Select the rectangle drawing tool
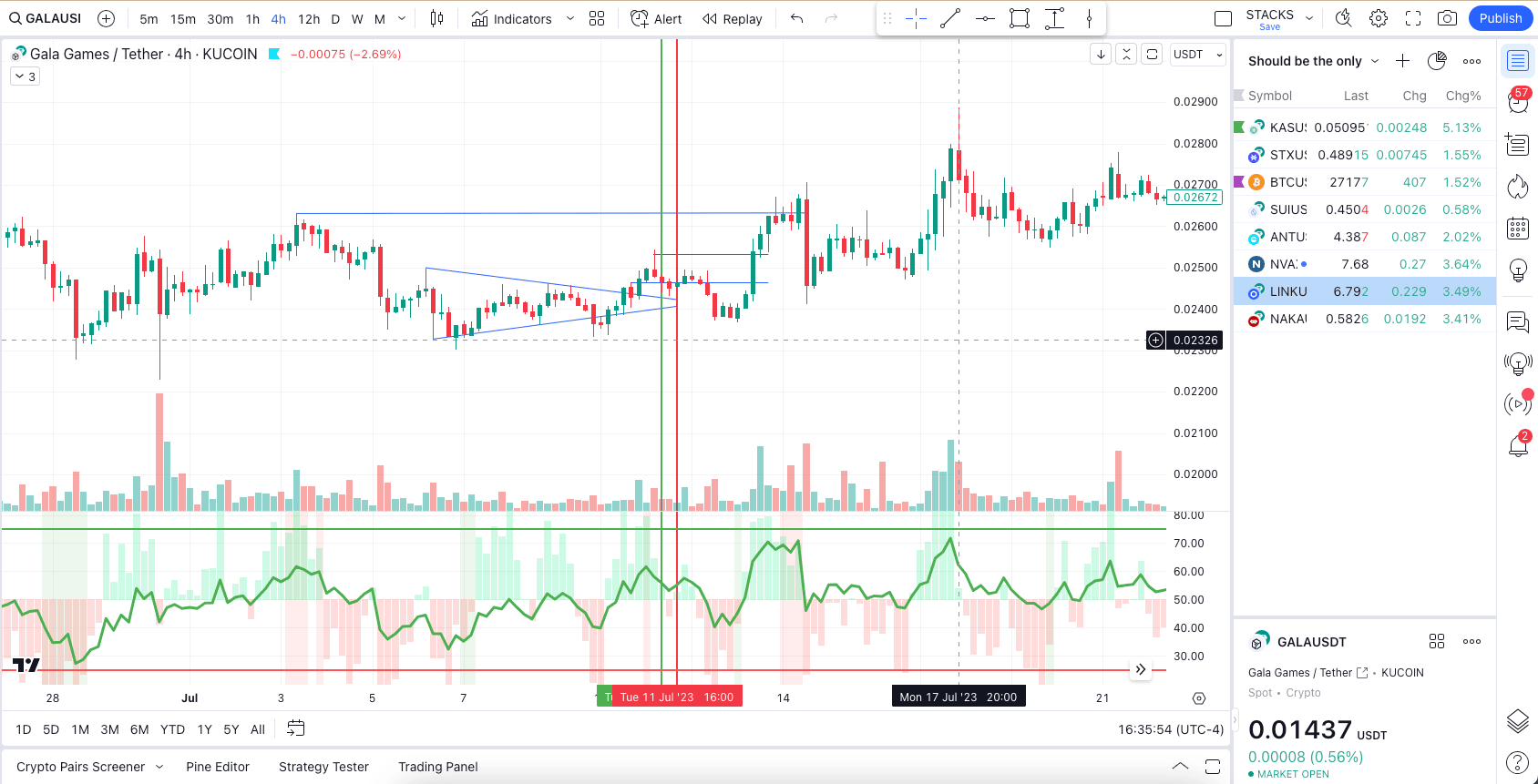Screen dimensions: 1538x784 point(1020,18)
